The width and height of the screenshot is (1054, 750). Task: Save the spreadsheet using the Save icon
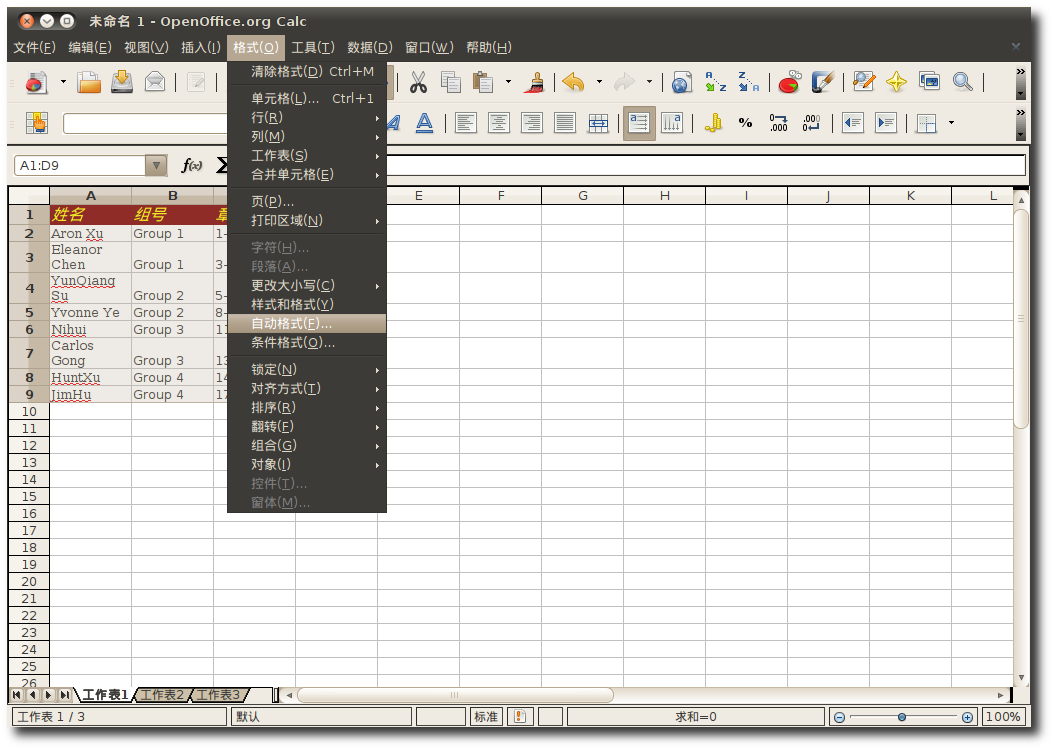click(x=122, y=83)
